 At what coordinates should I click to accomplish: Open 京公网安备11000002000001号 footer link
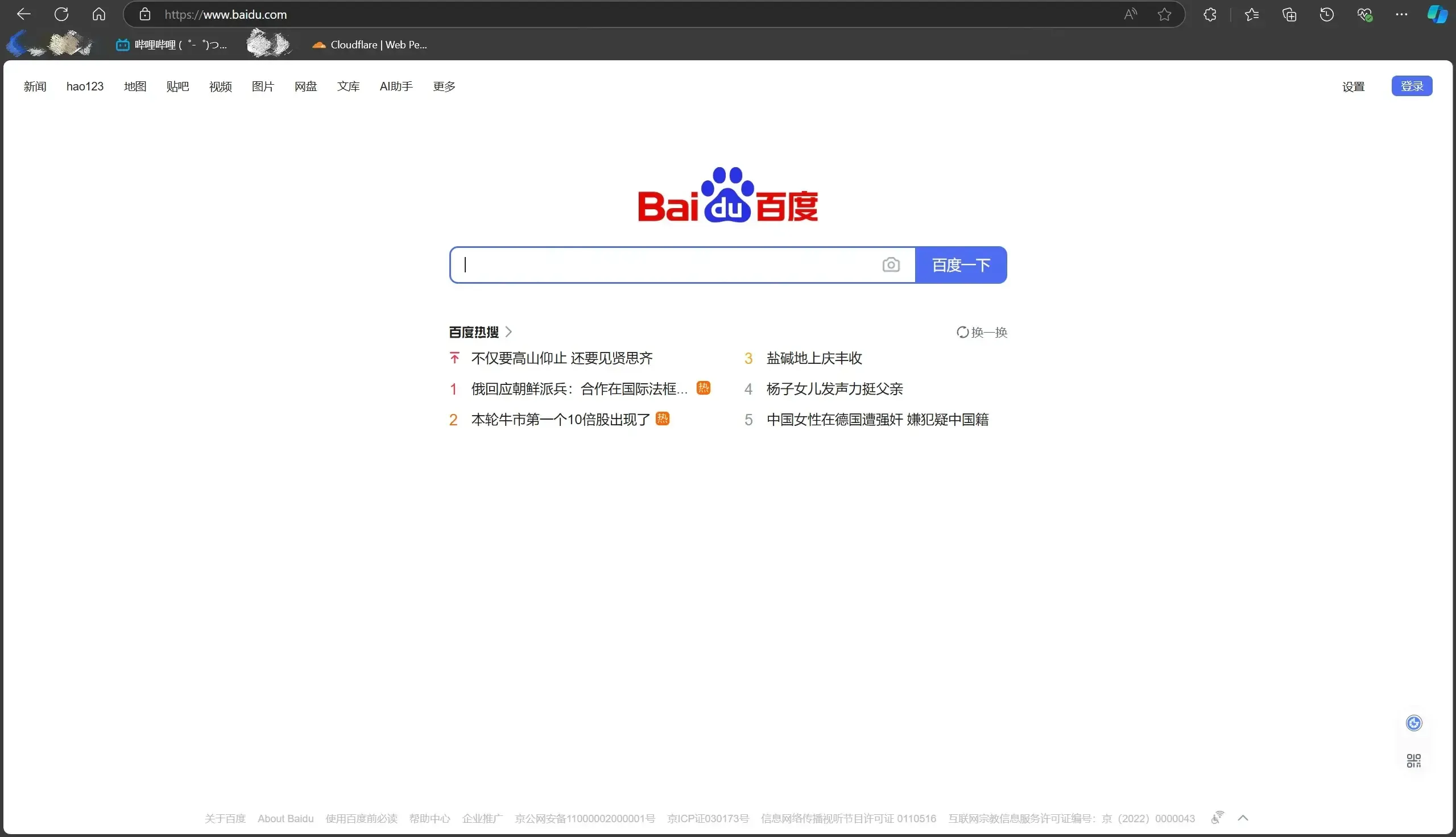pyautogui.click(x=585, y=818)
